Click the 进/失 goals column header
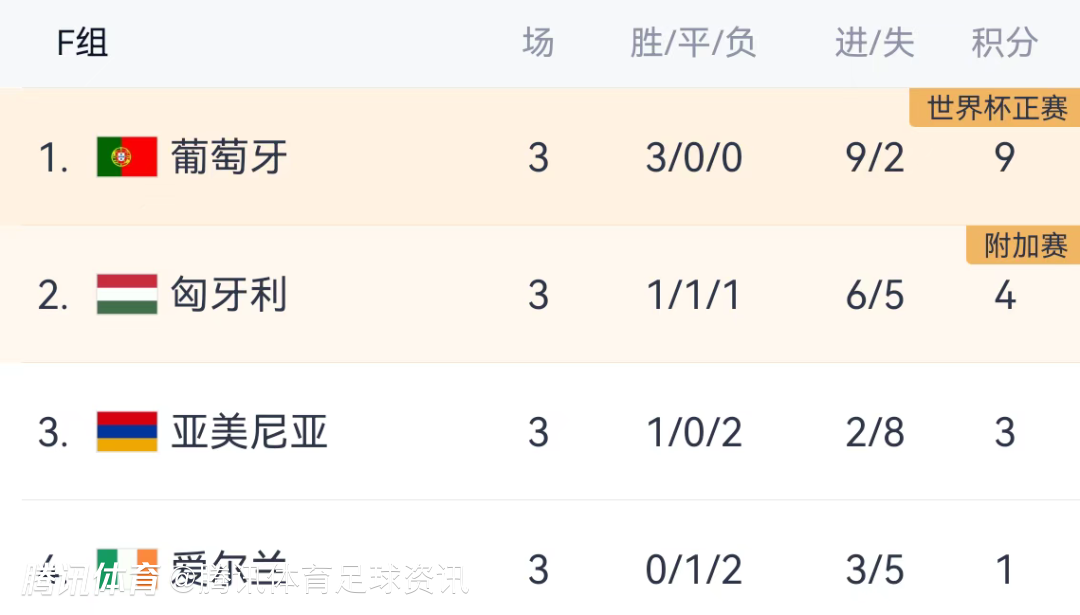The image size is (1080, 615). pos(875,43)
